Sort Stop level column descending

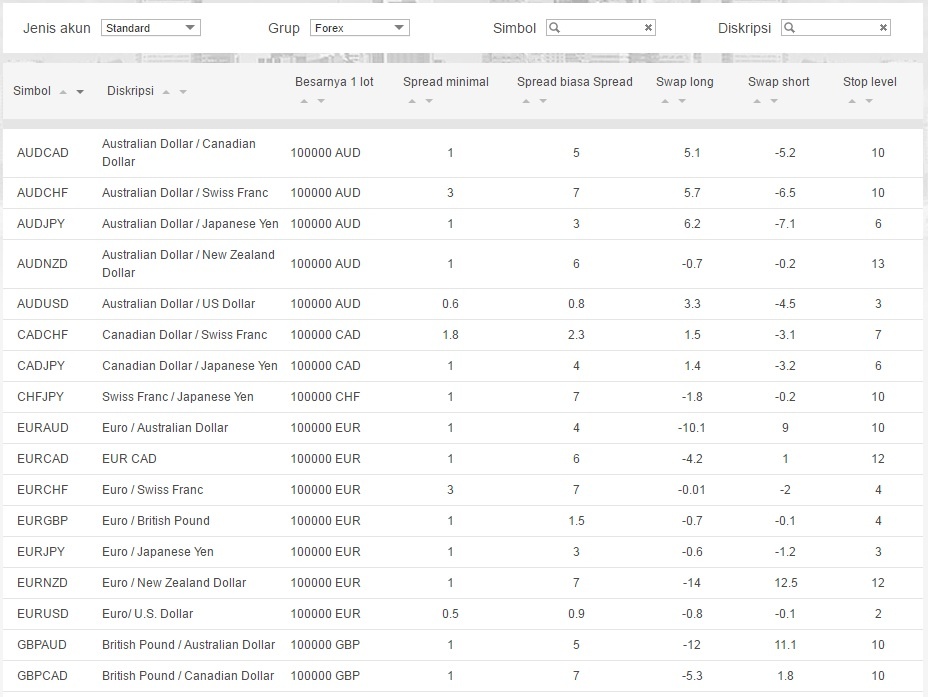coord(869,101)
